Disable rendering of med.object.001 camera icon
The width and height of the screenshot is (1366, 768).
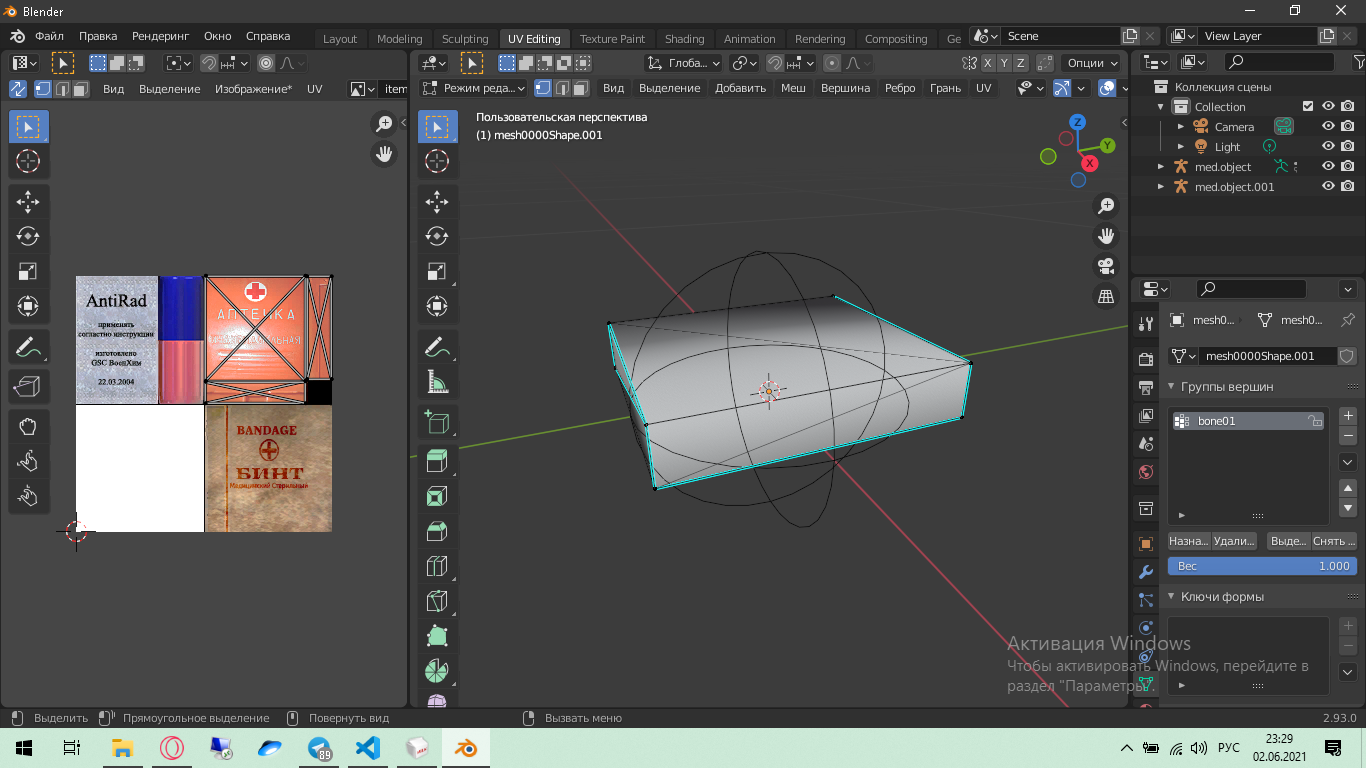[1348, 187]
